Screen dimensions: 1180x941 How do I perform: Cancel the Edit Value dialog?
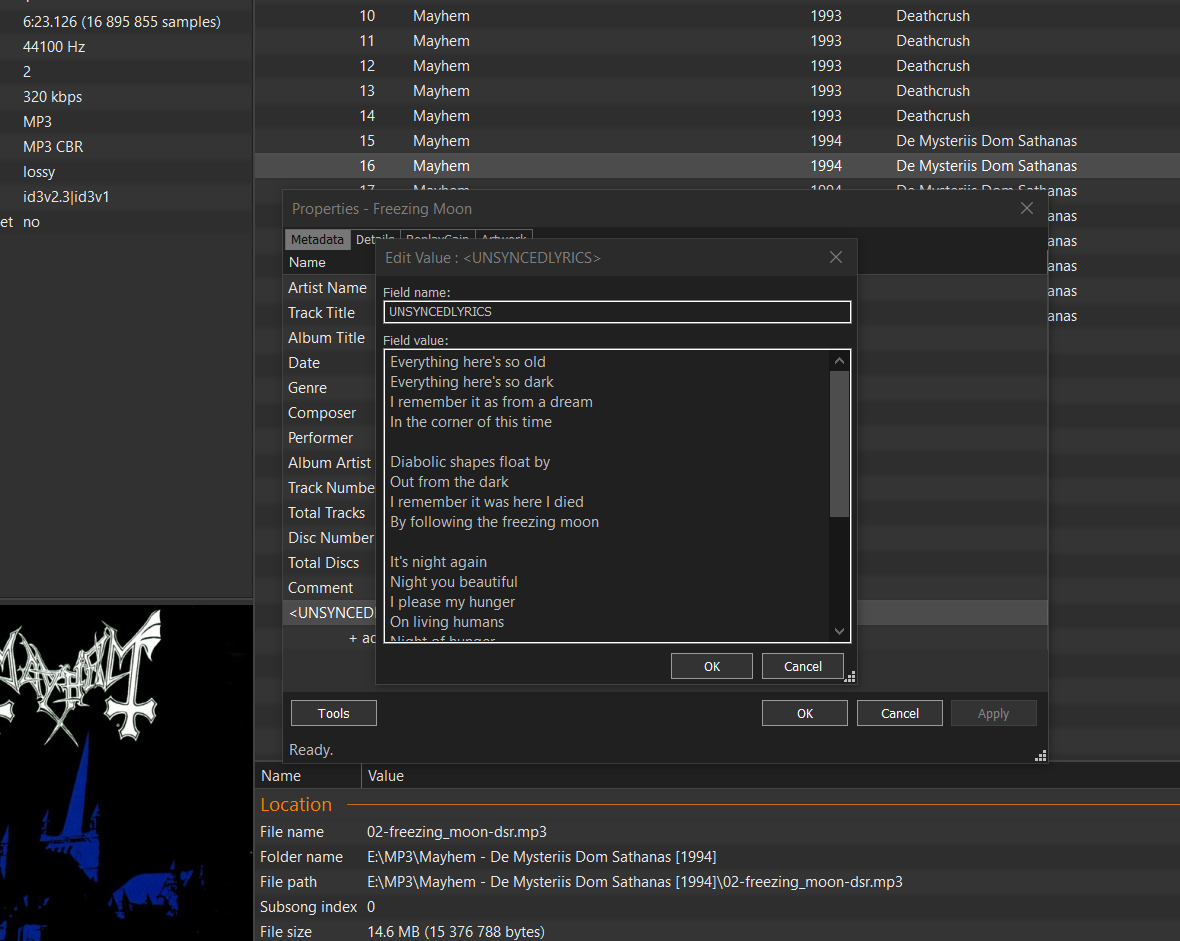(x=802, y=666)
